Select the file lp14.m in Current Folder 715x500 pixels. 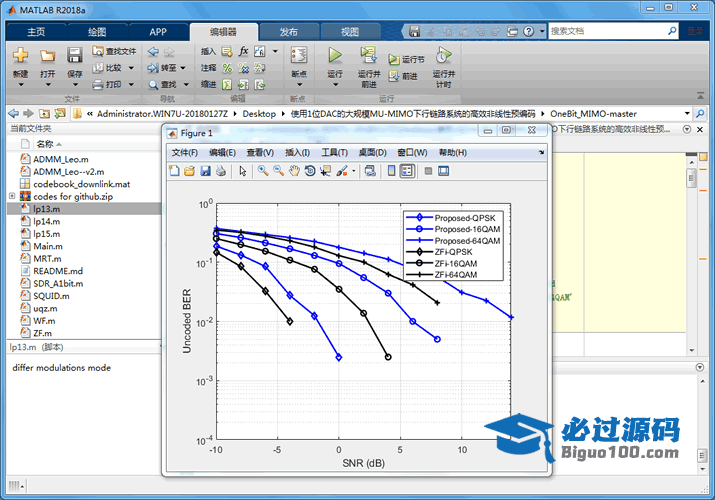coord(47,221)
